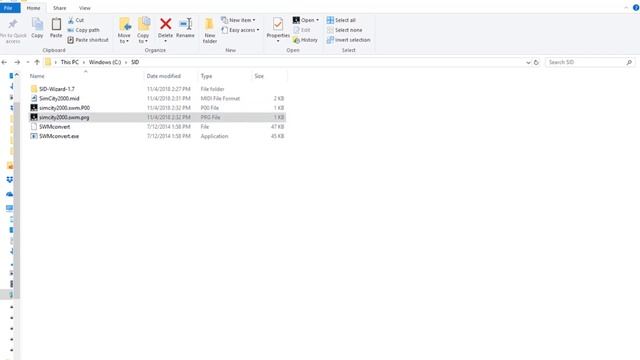
Task: Click Paste shortcut option
Action: point(88,40)
